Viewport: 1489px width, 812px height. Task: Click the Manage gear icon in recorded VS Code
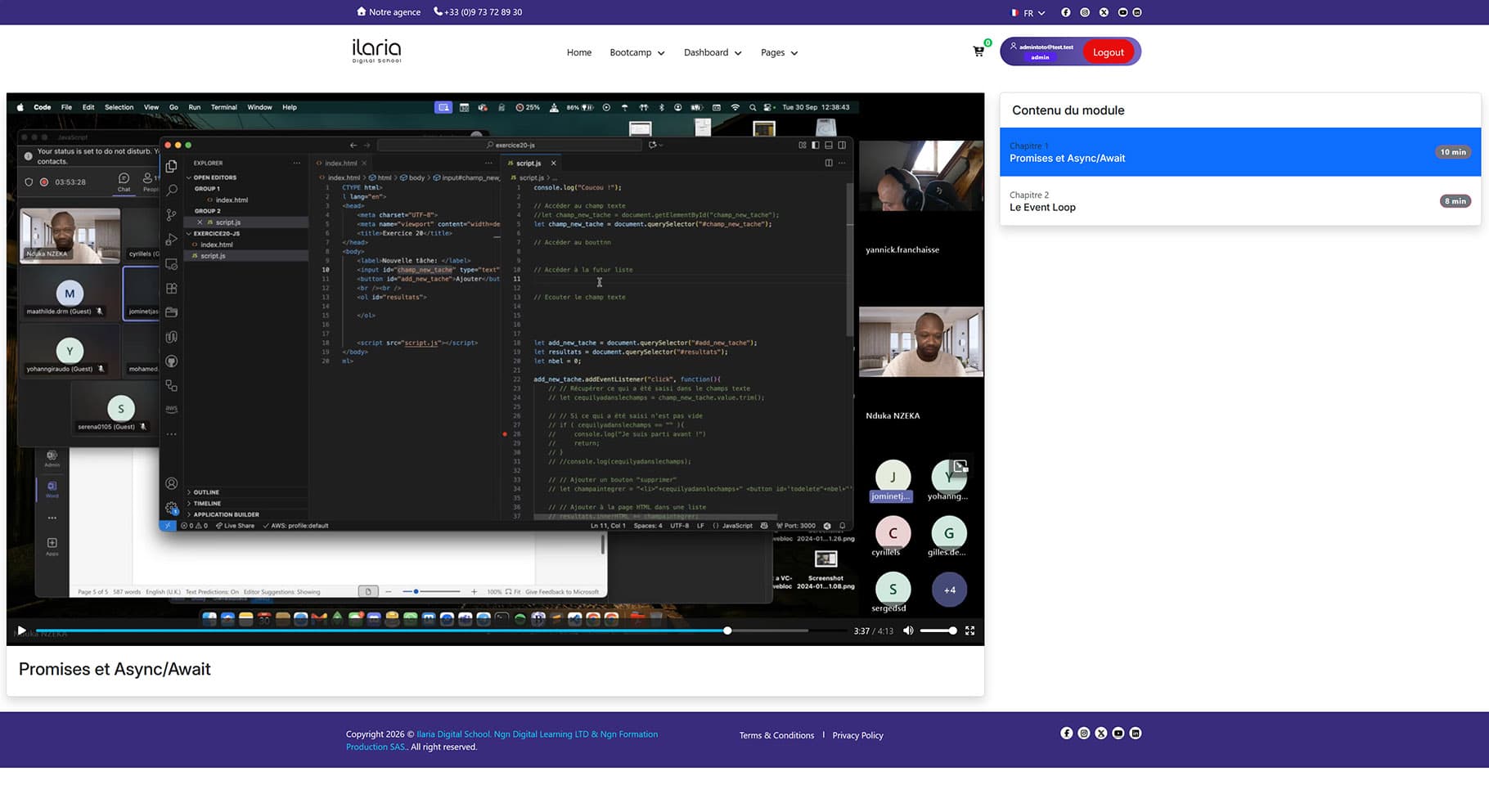172,508
